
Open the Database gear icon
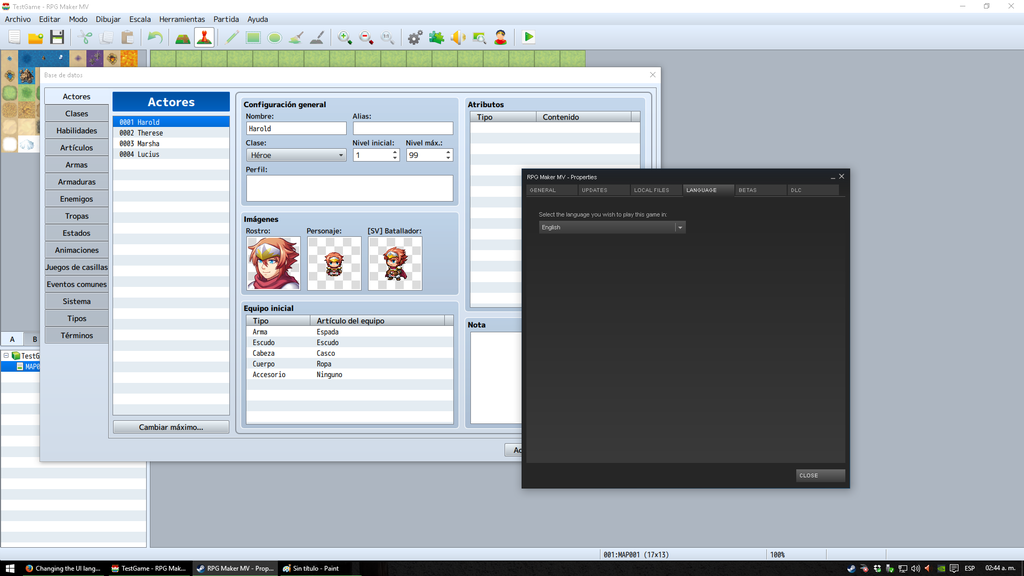coord(415,37)
